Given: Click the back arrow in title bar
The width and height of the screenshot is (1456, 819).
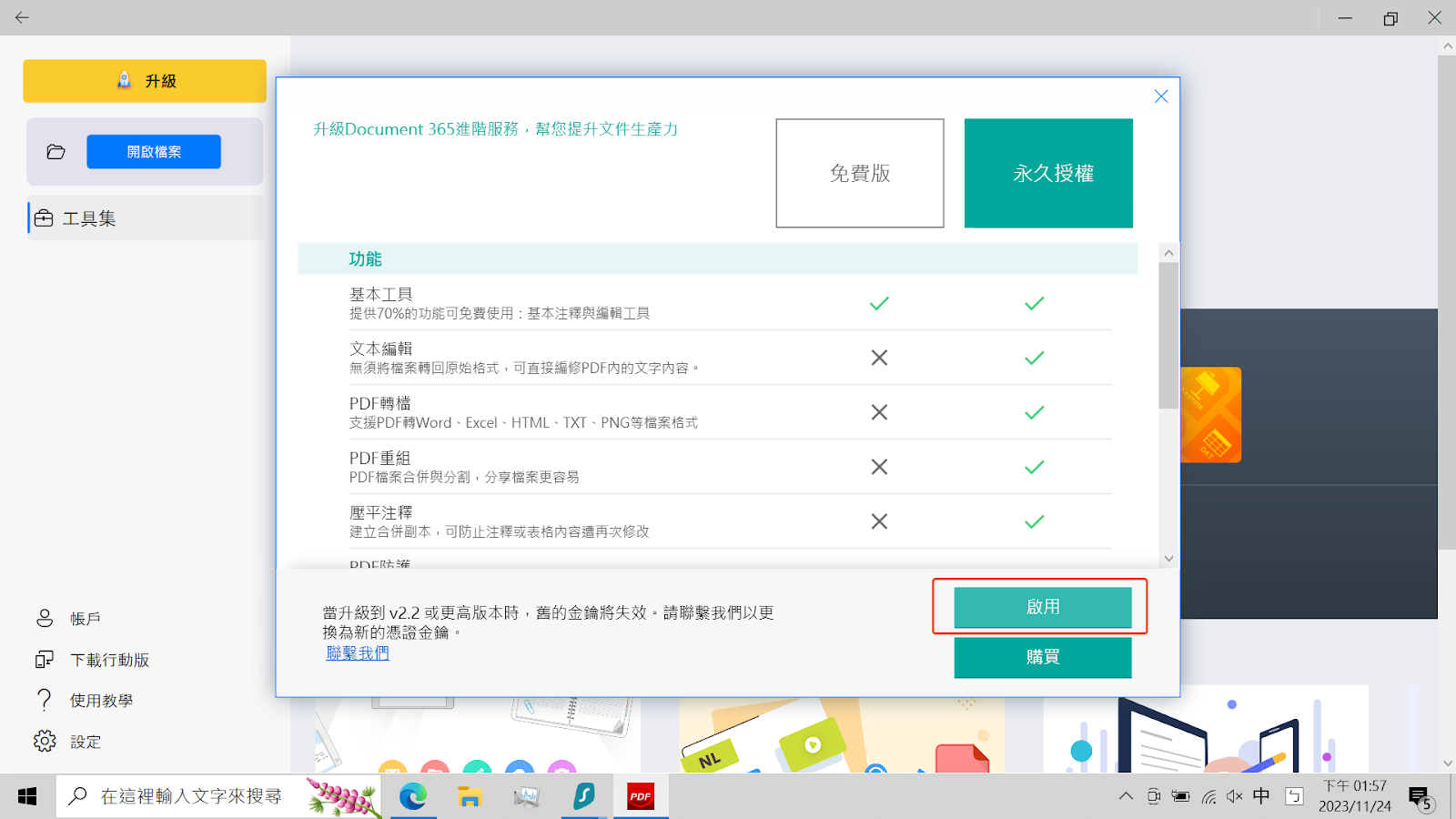Looking at the screenshot, I should pos(22,17).
